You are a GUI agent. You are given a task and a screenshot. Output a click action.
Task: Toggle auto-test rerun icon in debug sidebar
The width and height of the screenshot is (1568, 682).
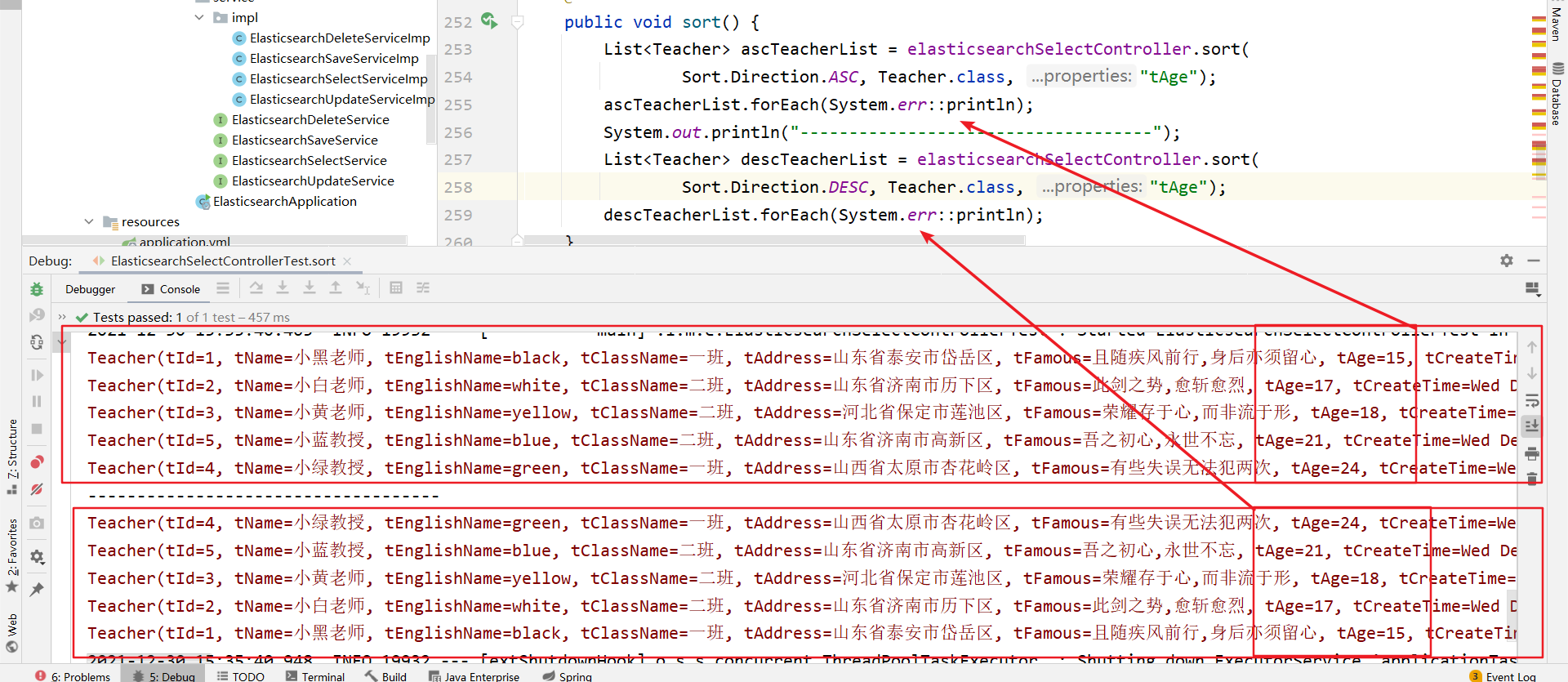coord(37,342)
